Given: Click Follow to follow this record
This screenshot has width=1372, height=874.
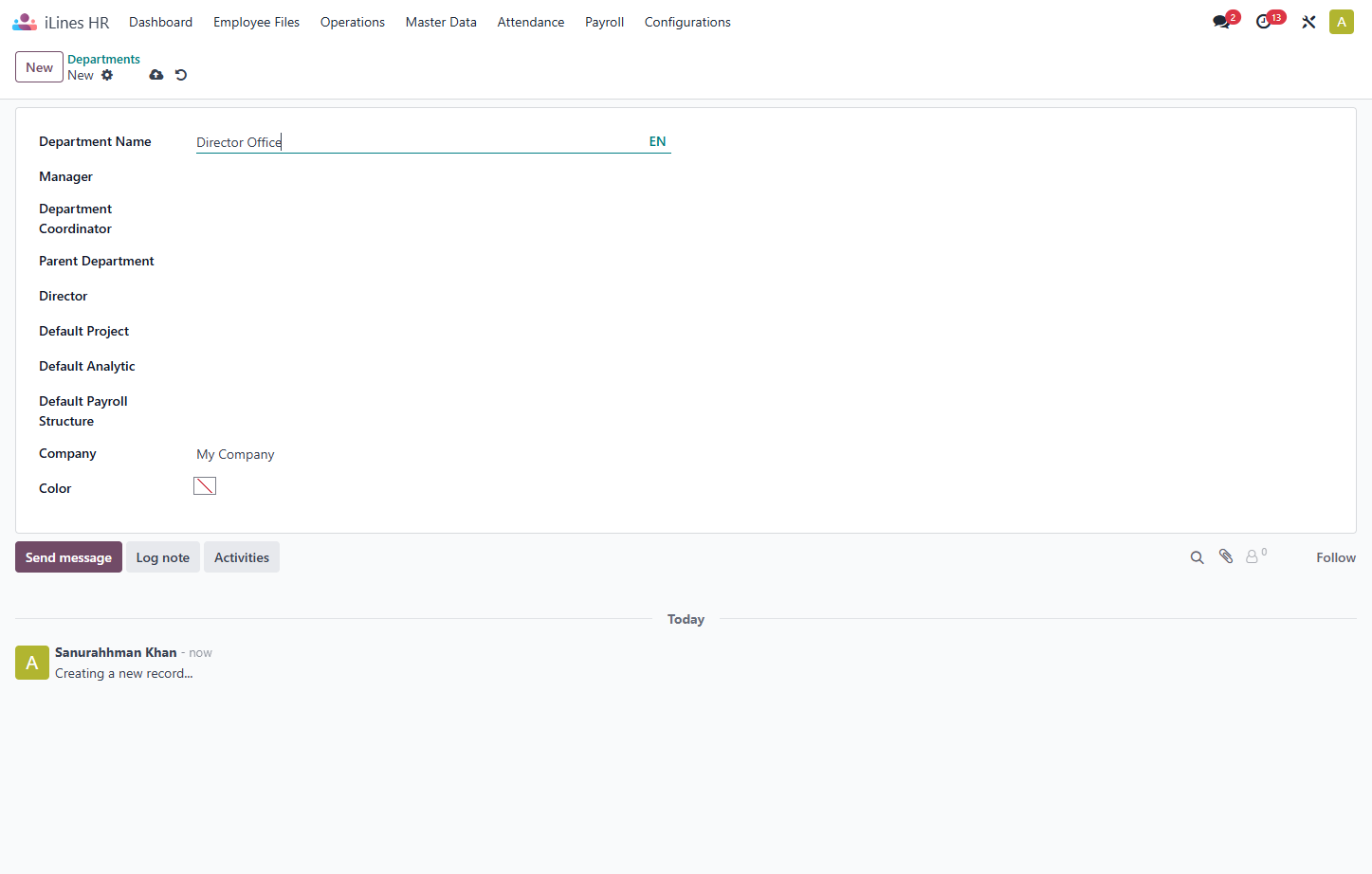Looking at the screenshot, I should (x=1336, y=557).
